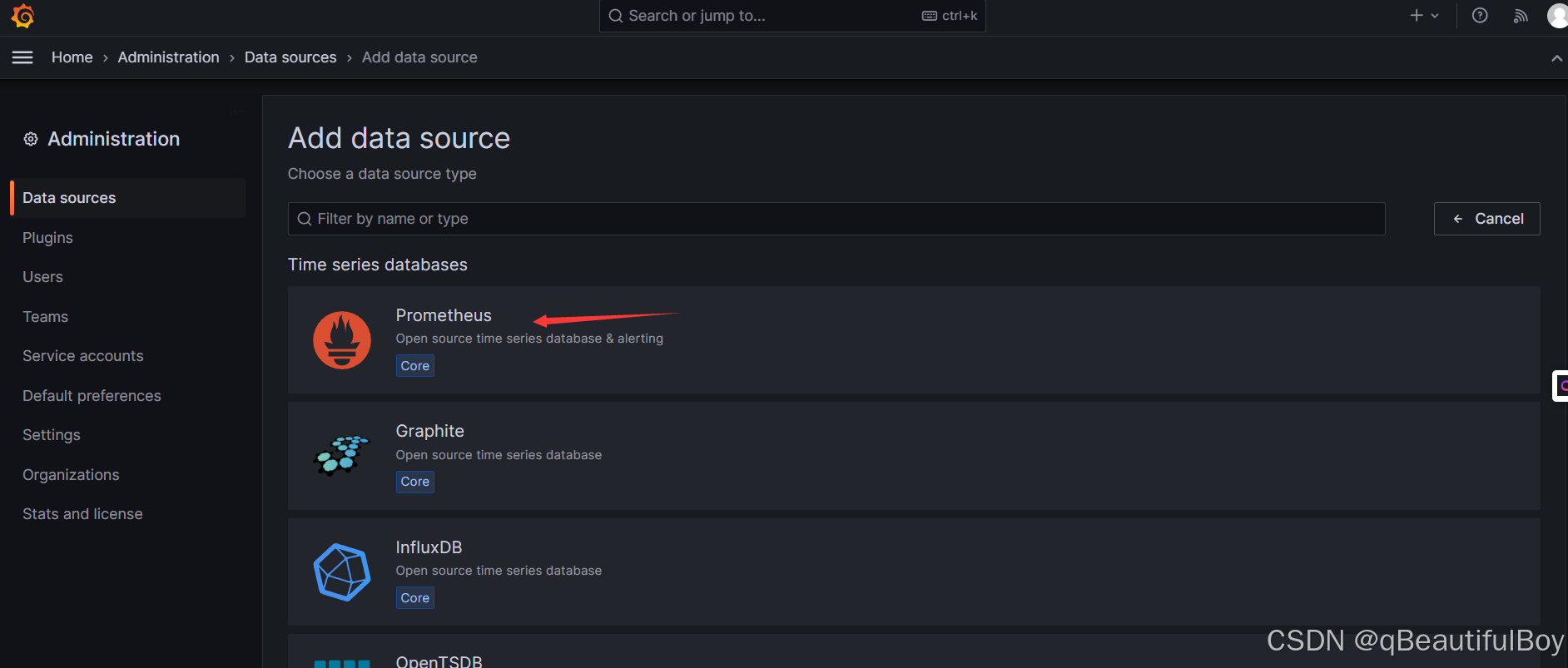1568x668 pixels.
Task: Click the InfluxDB logo icon
Action: tap(342, 572)
